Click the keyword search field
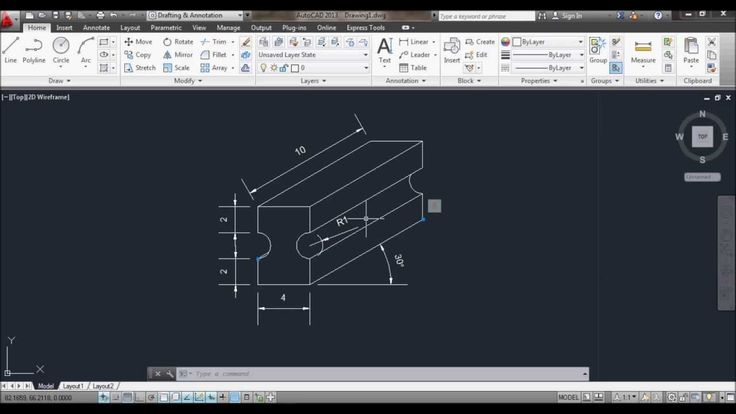 (x=487, y=16)
